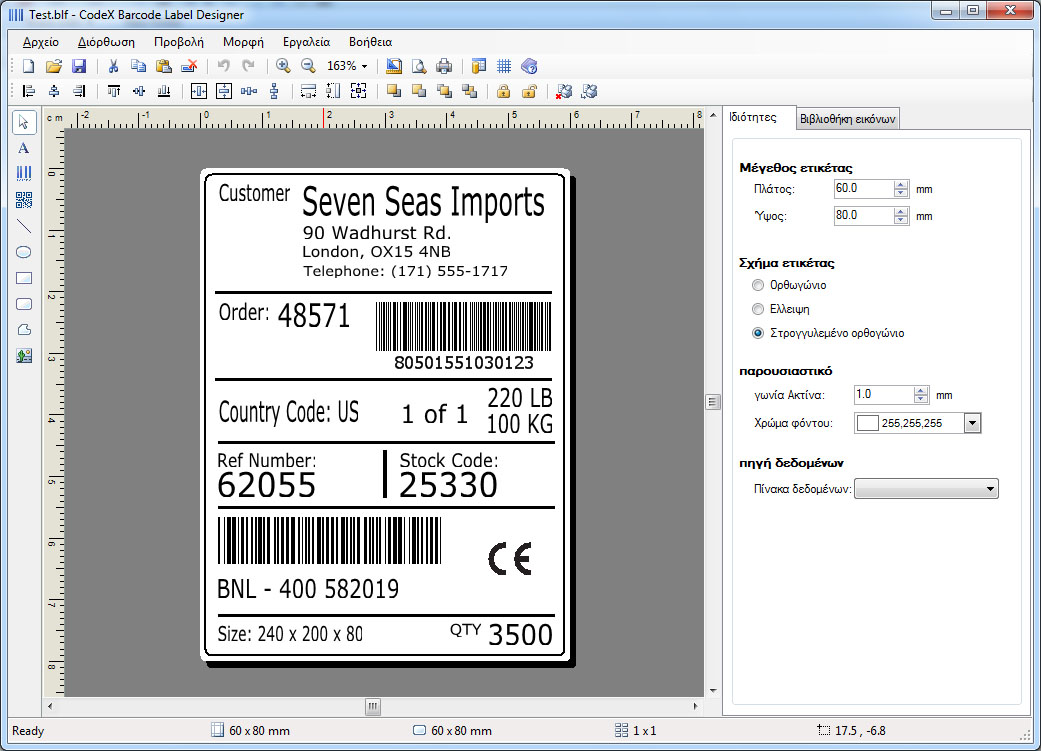This screenshot has height=751, width=1041.
Task: Select the "BNL - 400 582019" text object
Action: [x=308, y=589]
